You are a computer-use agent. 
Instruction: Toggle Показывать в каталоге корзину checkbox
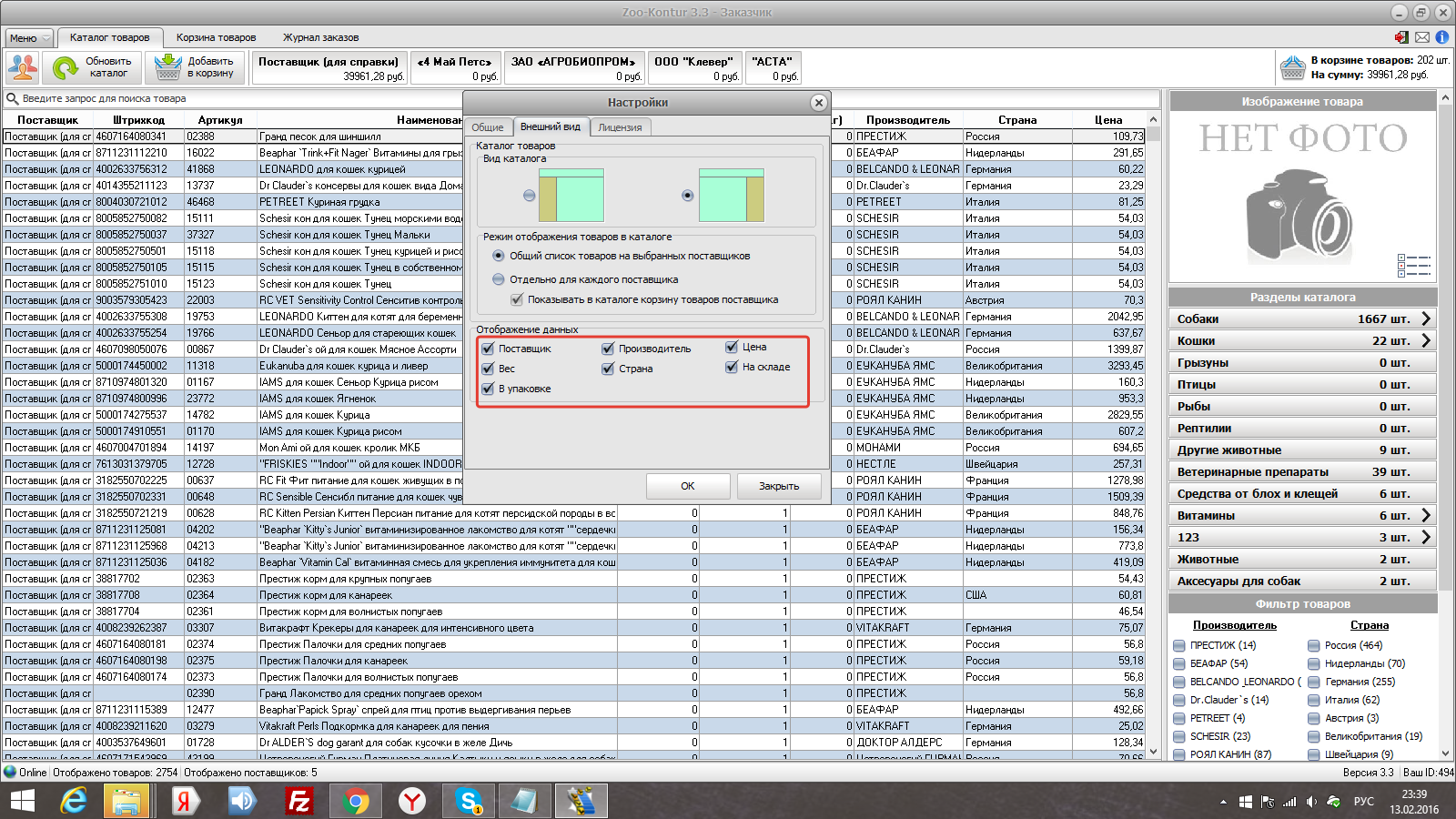point(517,299)
